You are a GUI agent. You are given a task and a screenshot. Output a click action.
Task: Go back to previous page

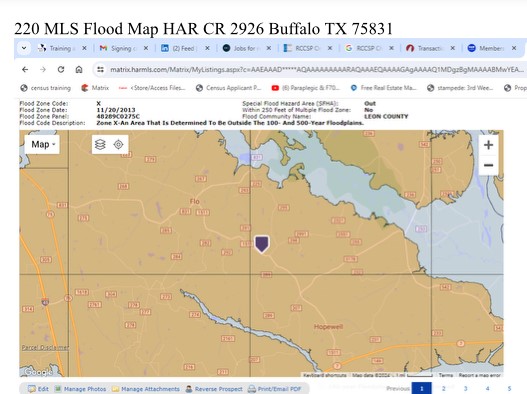click(25, 70)
